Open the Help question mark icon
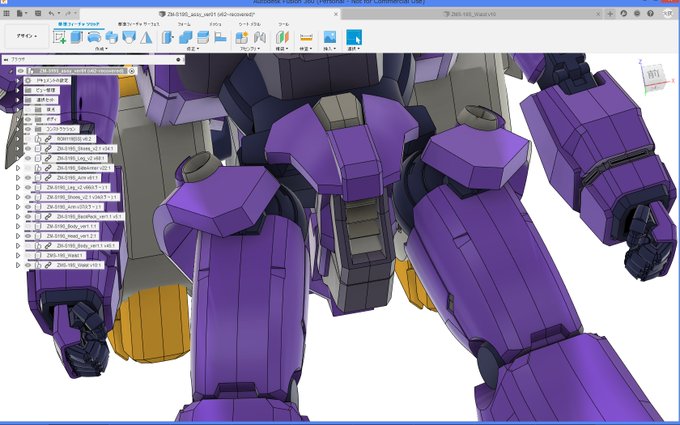 click(651, 13)
